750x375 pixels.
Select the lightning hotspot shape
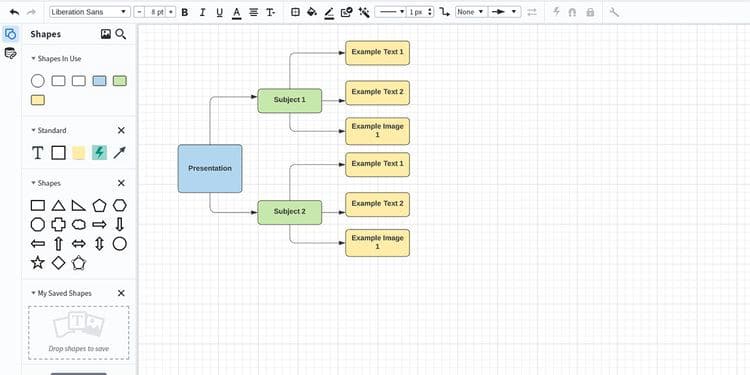[x=99, y=153]
